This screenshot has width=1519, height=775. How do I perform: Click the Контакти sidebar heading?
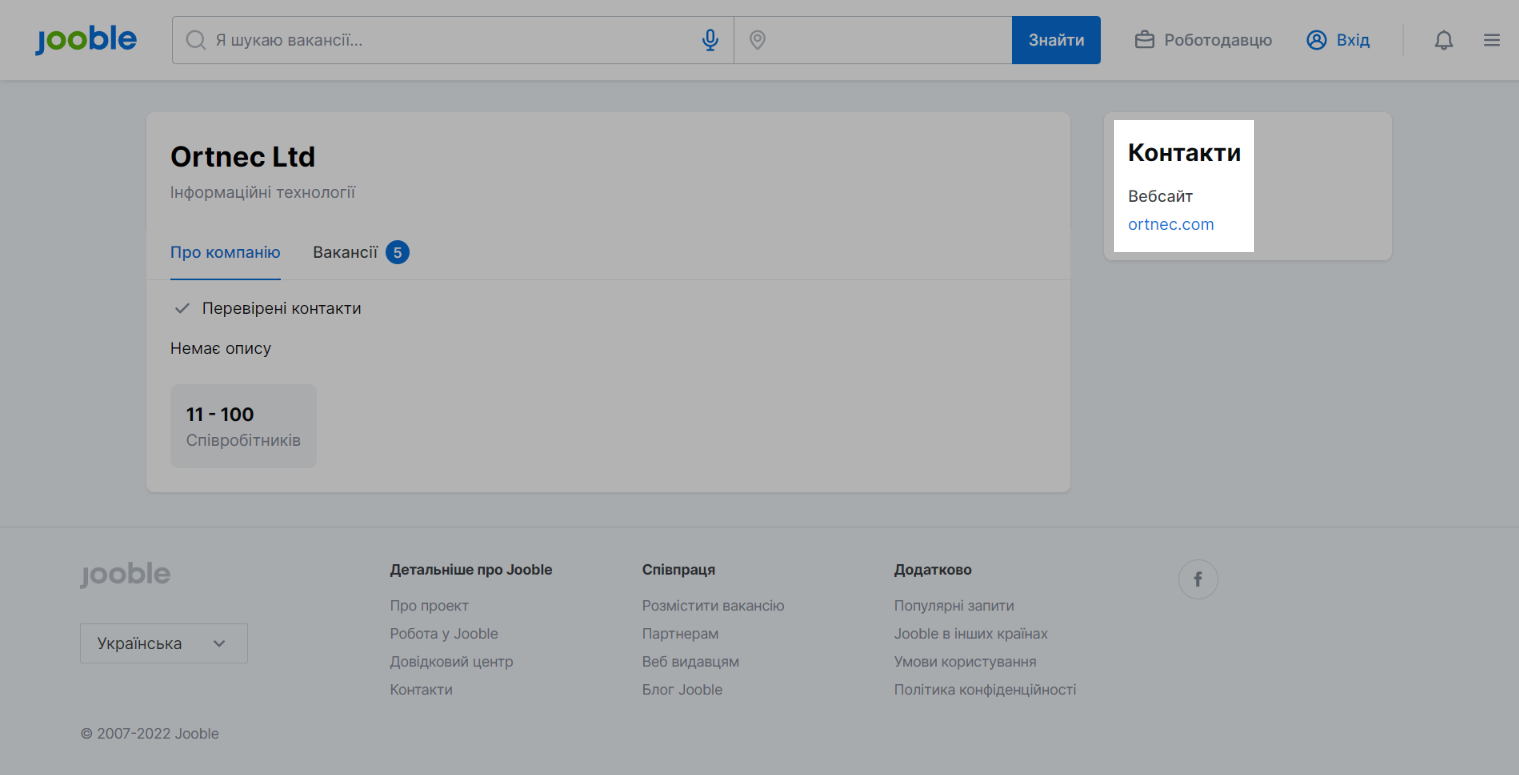click(x=1184, y=153)
